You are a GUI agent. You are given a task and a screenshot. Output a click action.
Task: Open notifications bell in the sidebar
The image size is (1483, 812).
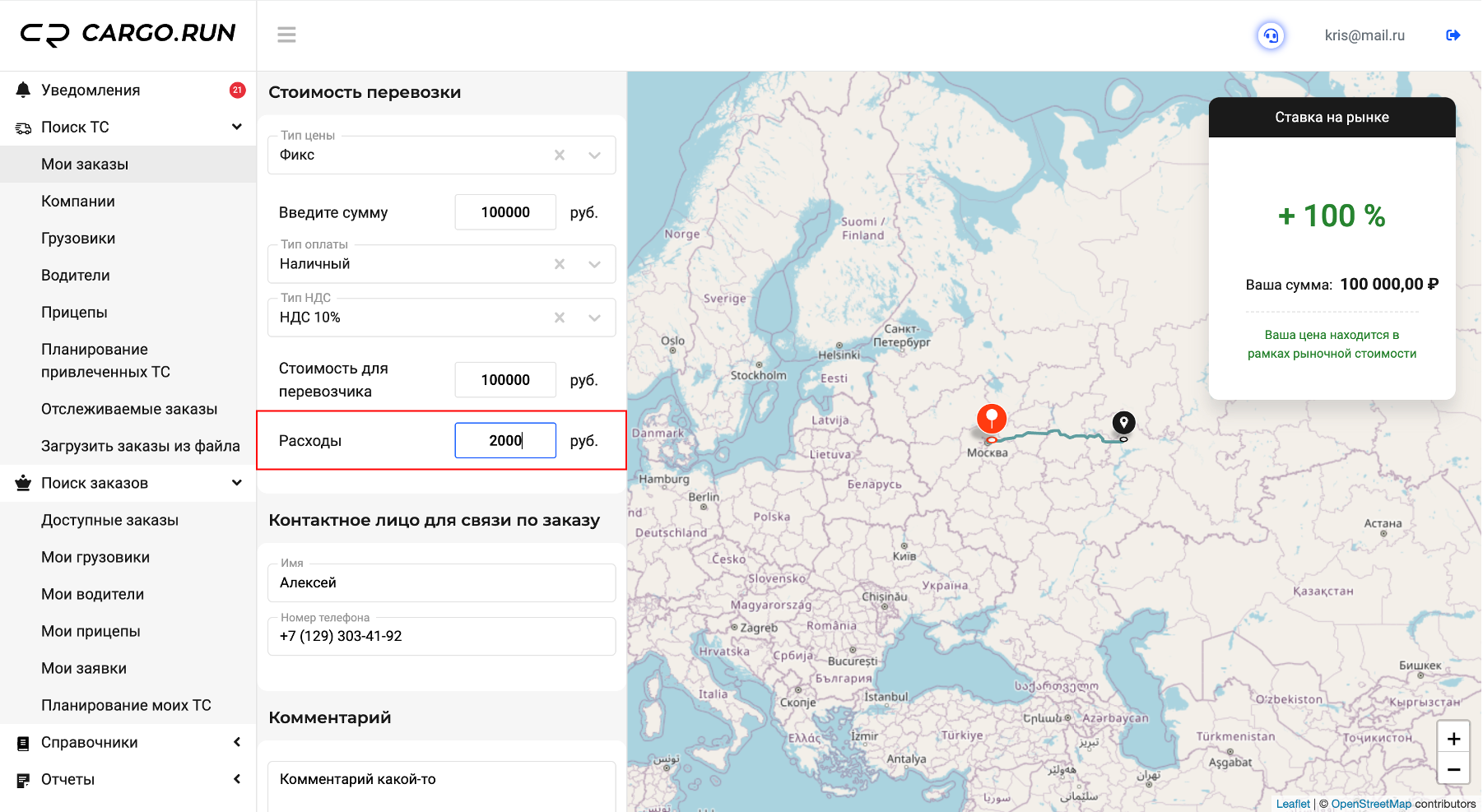pyautogui.click(x=23, y=90)
